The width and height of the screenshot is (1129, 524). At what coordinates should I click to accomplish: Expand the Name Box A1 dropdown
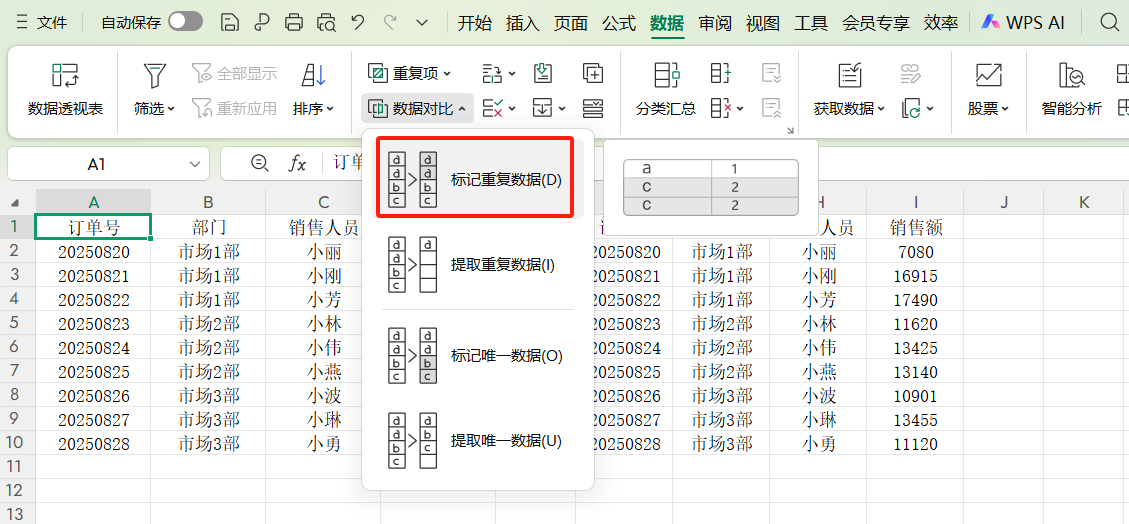click(194, 164)
